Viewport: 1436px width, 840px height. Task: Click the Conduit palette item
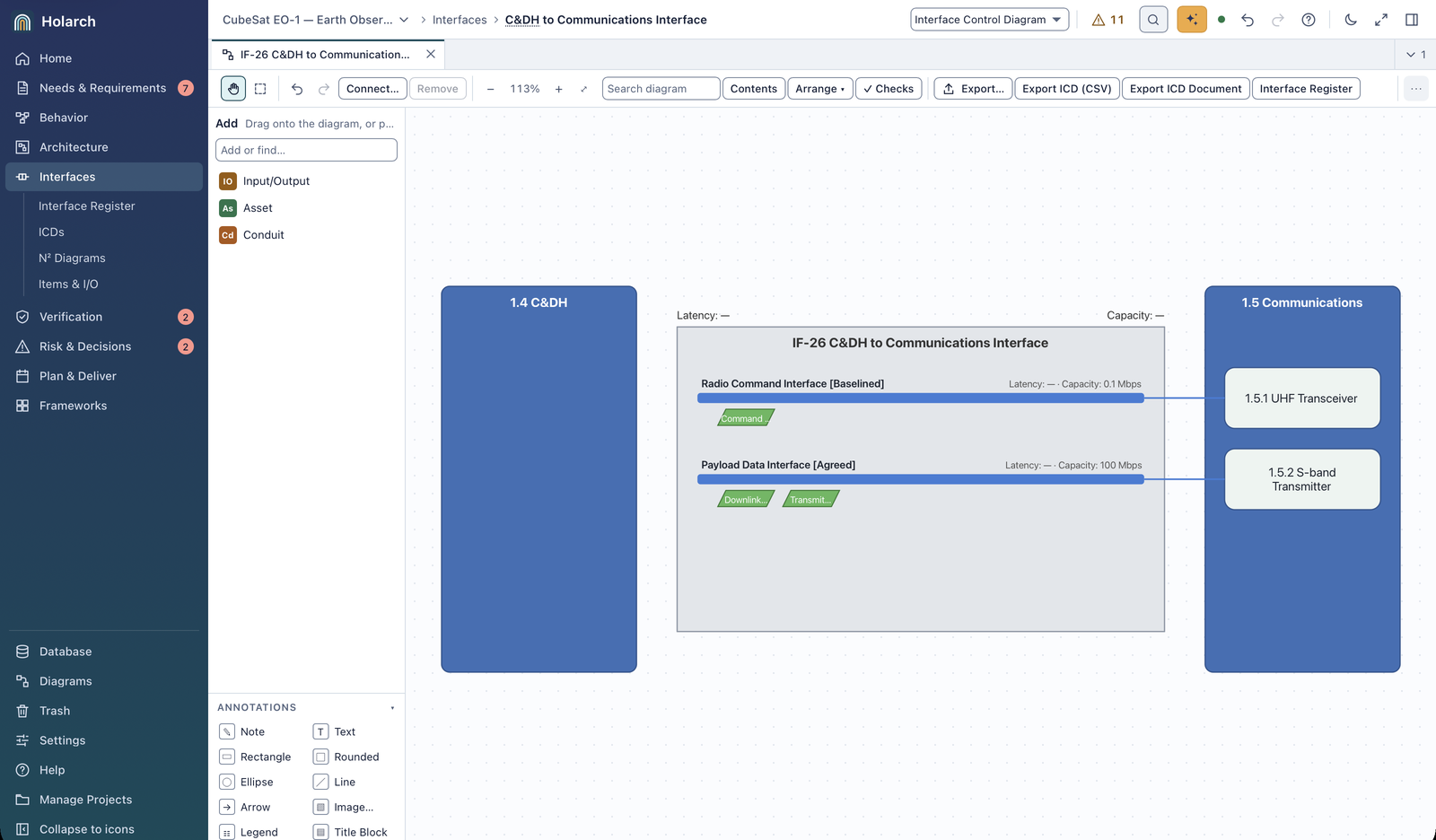[x=251, y=235]
